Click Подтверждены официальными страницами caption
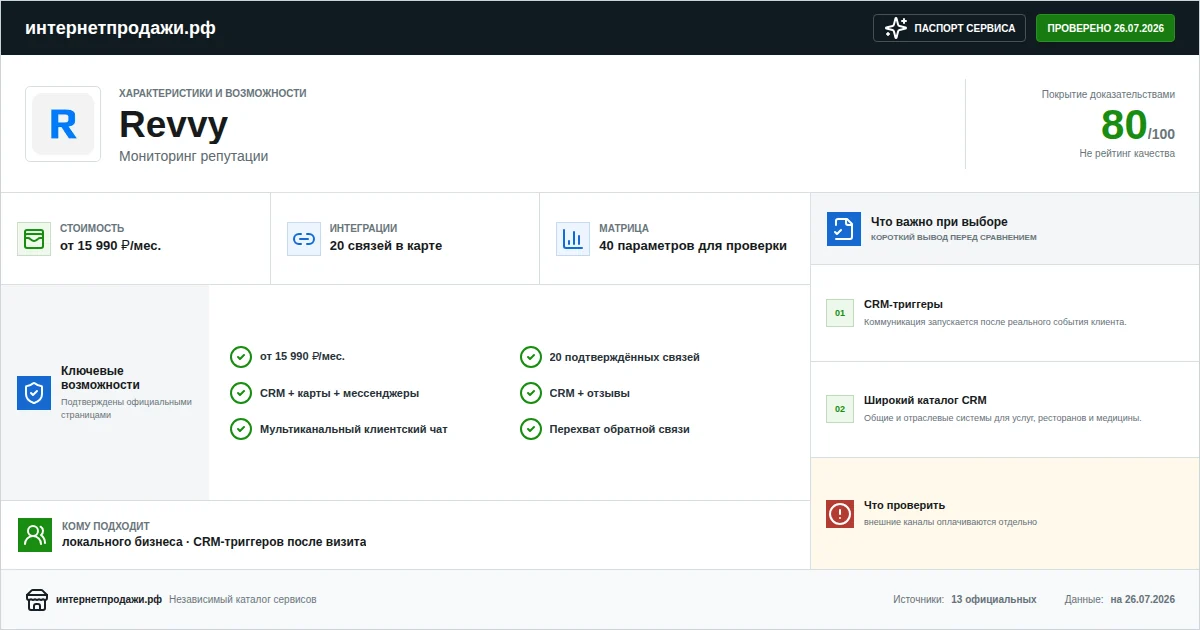This screenshot has height=630, width=1200. click(x=126, y=408)
